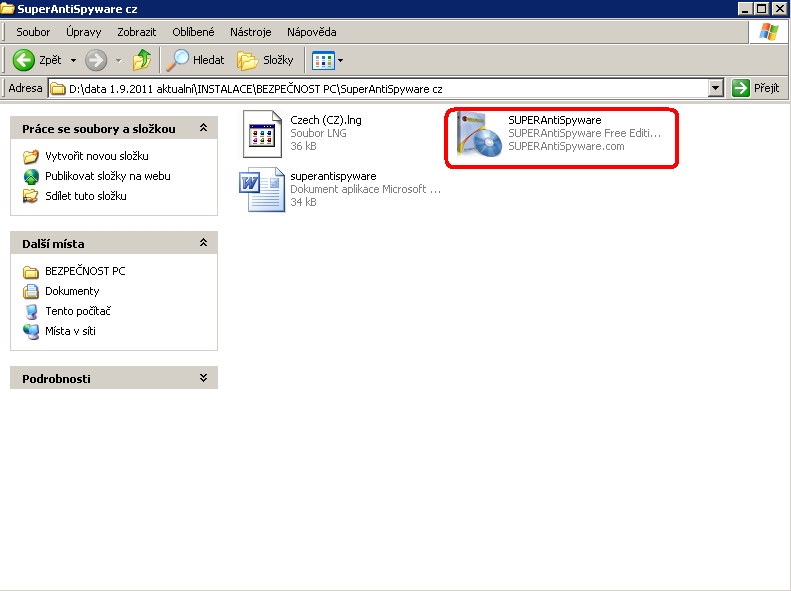Click the Hledat toolbar label
Screen dimensions: 791x591
[x=208, y=61]
